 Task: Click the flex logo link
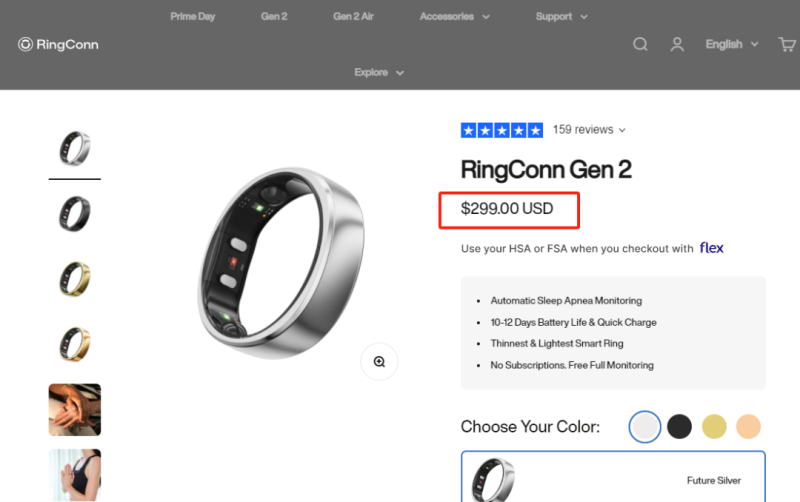coord(711,248)
